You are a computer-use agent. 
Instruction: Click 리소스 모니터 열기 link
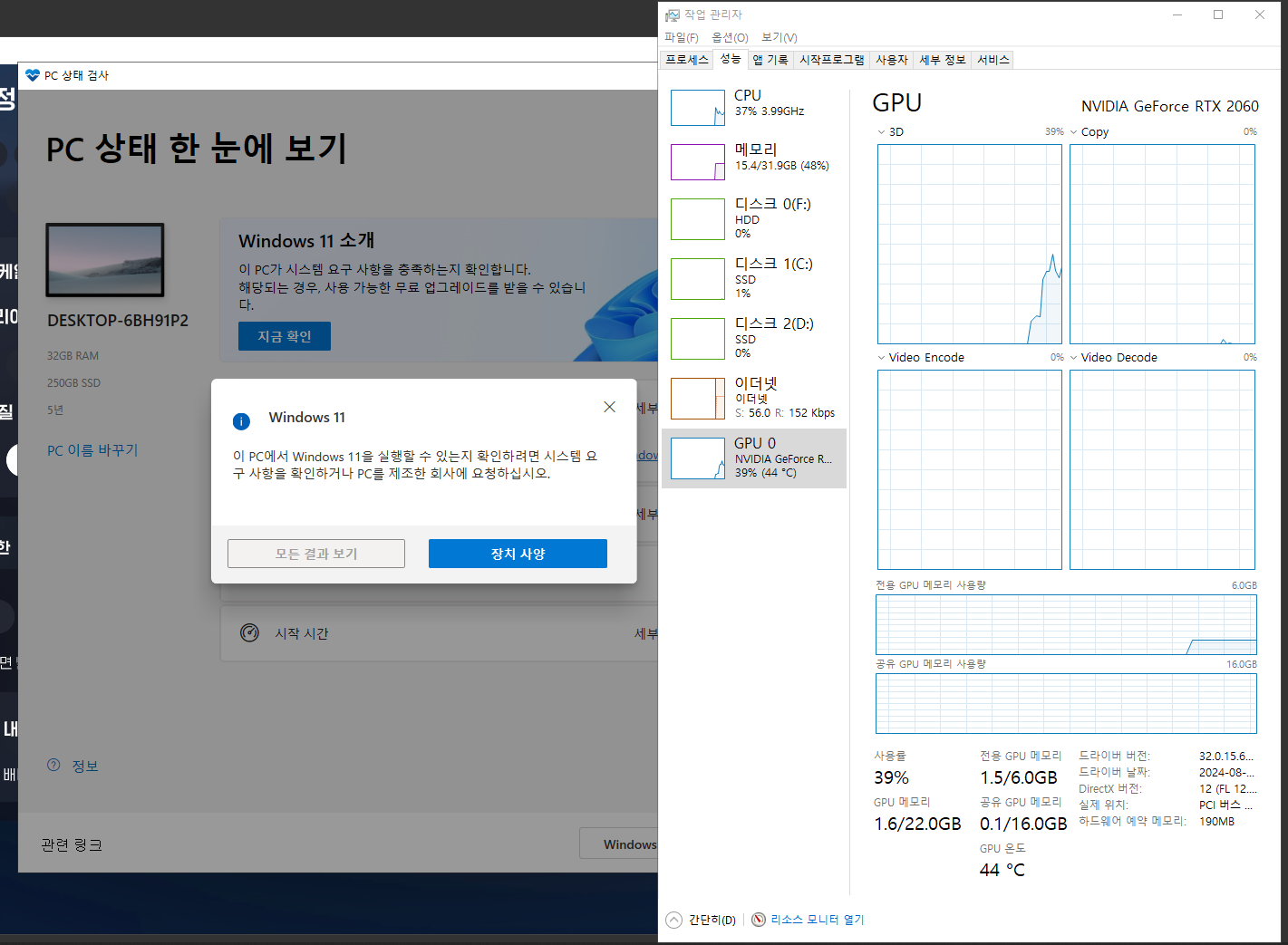pos(818,920)
